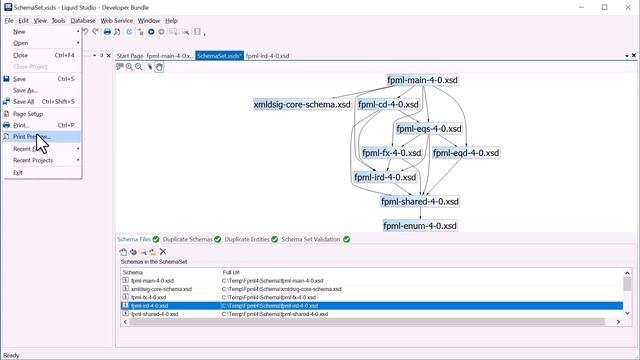Click the schema list horizontal scrollbar
The image size is (640, 360).
[x=367, y=322]
